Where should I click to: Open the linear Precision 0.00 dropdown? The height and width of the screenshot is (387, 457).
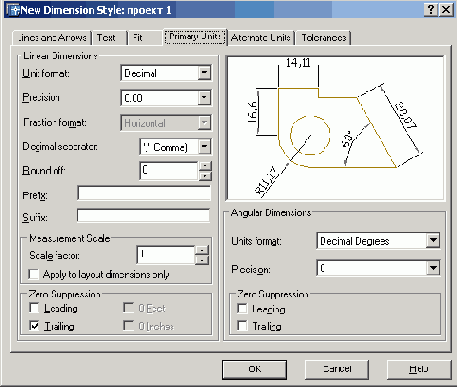coord(166,98)
